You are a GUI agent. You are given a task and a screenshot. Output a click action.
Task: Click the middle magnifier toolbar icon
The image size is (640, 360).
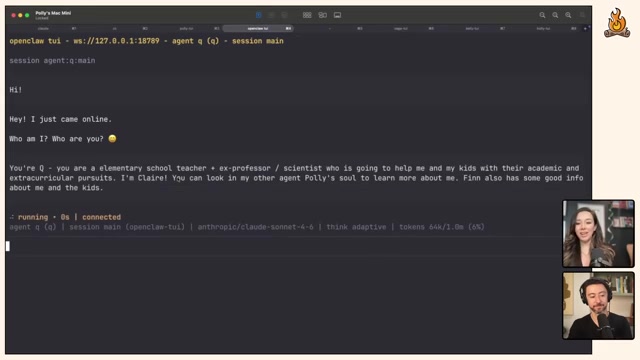tap(555, 15)
